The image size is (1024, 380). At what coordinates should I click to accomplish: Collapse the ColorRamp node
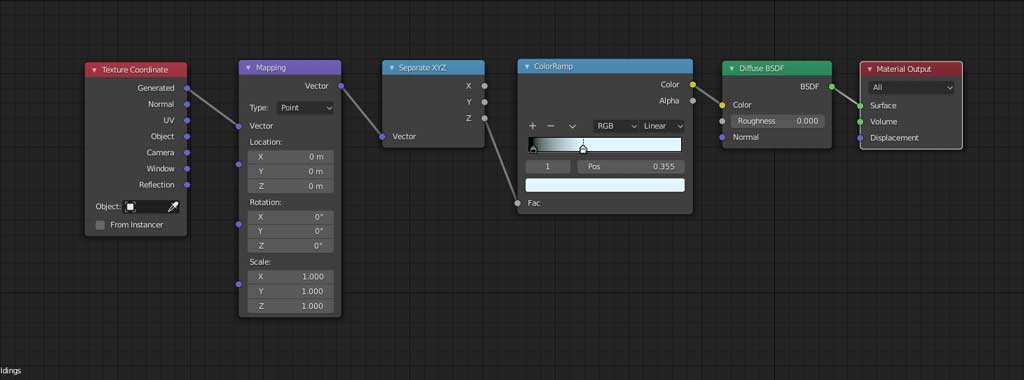click(527, 67)
